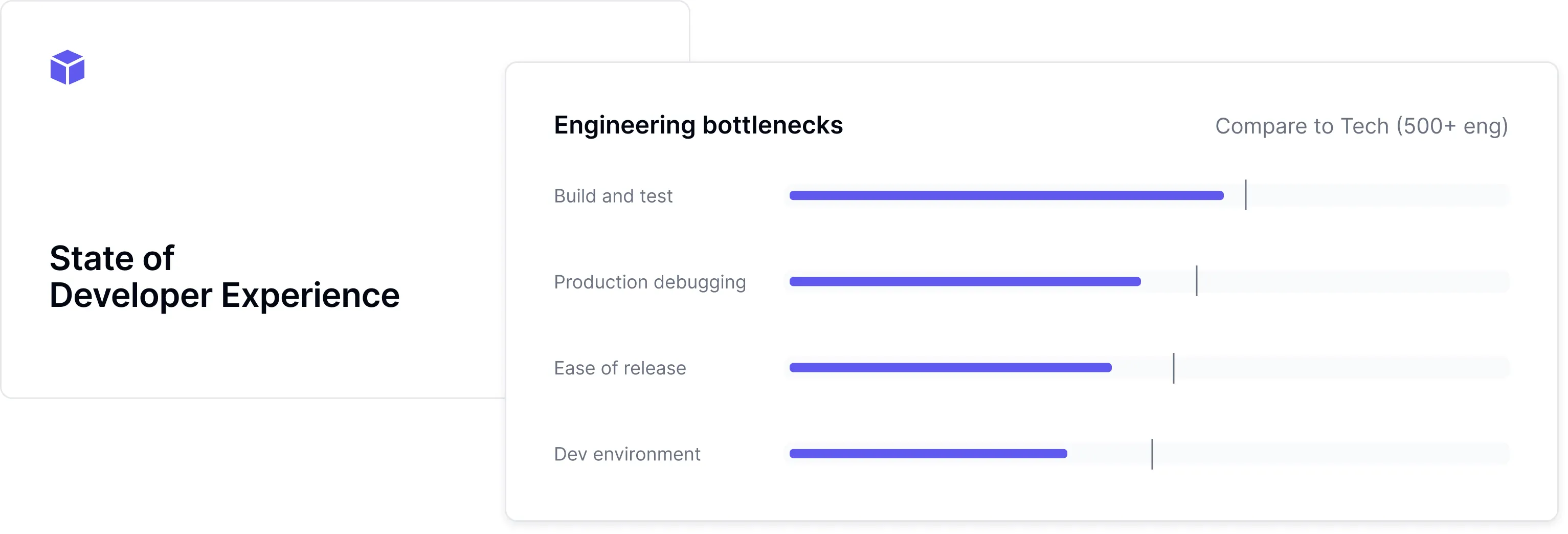Select the State of Developer Experience title

tap(224, 276)
